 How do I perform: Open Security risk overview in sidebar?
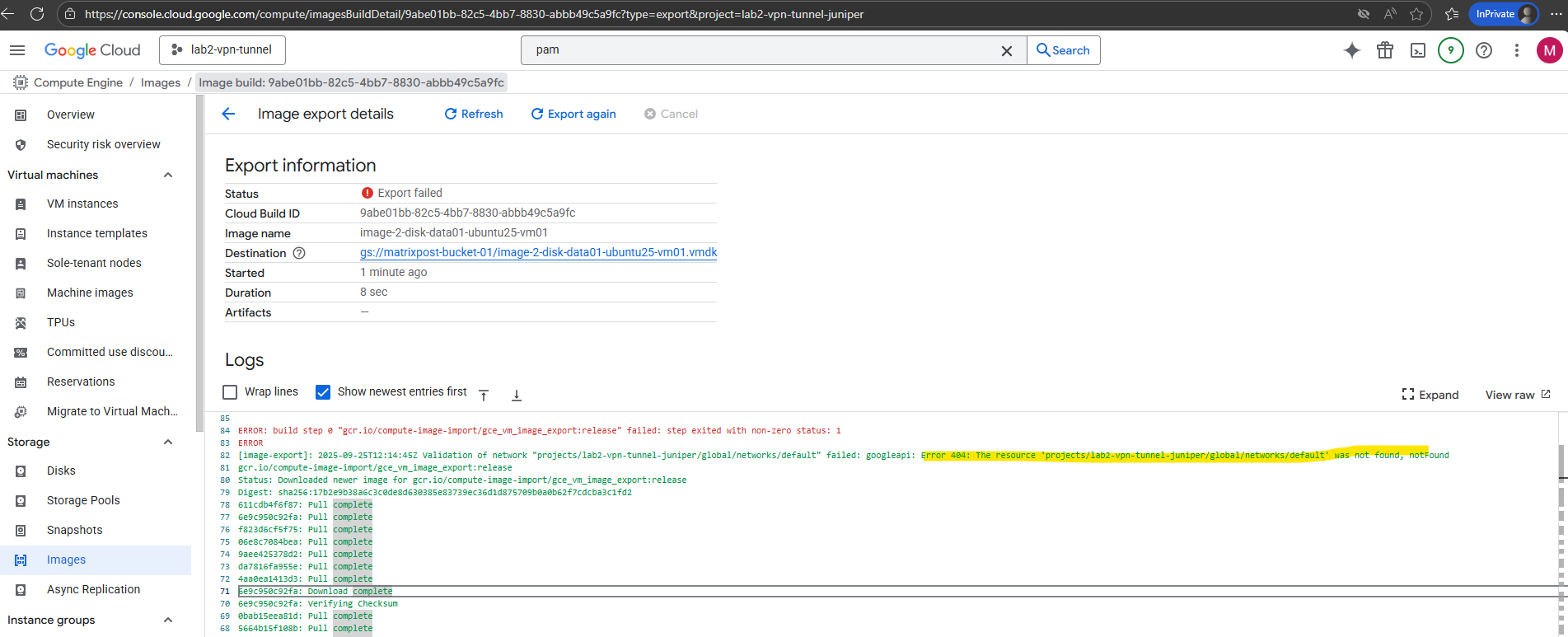[104, 144]
